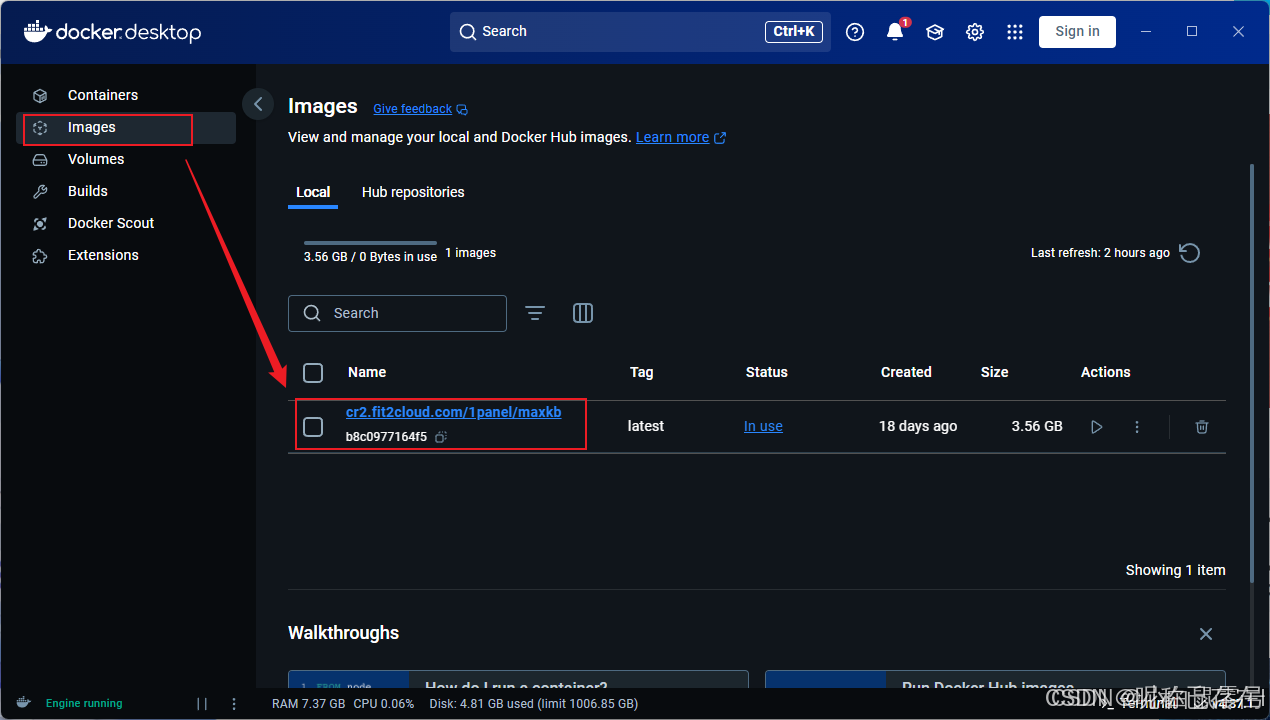Screen dimensions: 1270x720
Task: Go to Builds in the sidebar
Action: 126,191
